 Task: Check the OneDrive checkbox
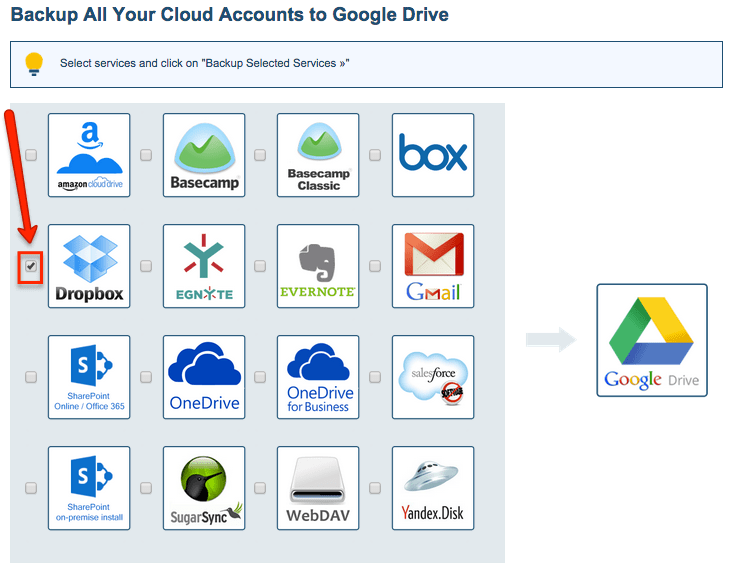point(146,377)
